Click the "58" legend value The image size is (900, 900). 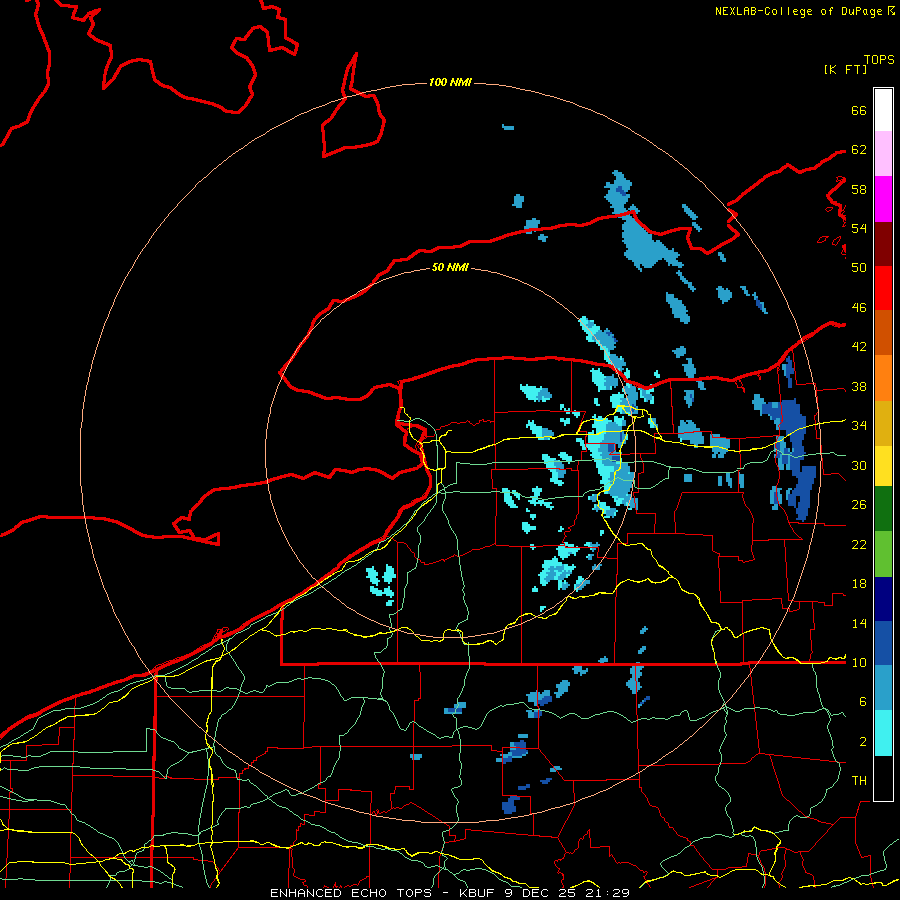coord(859,189)
